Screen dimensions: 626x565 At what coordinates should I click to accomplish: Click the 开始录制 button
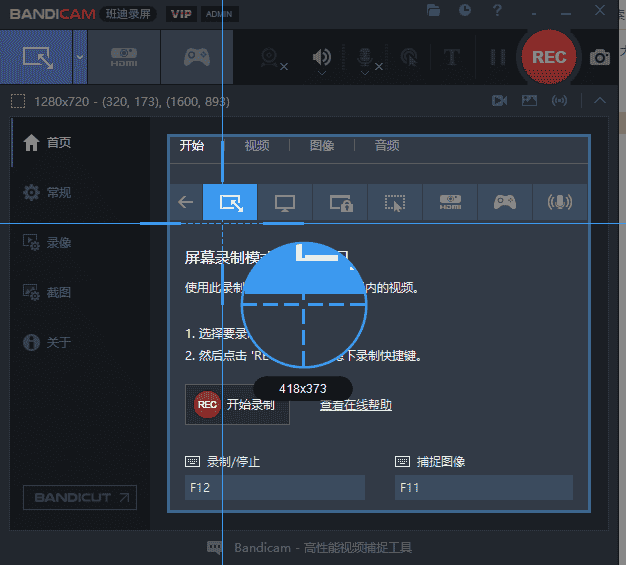[237, 405]
